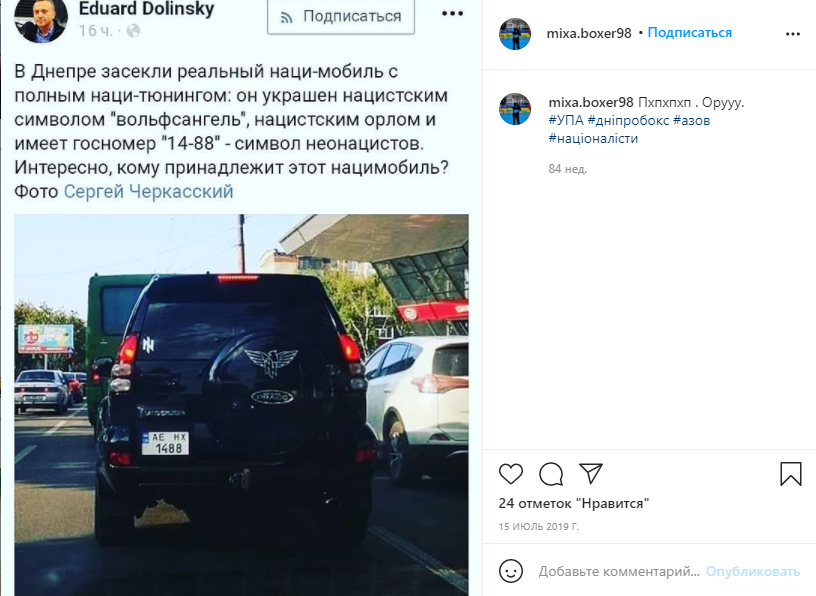Open hashtag #УПА
816x596 pixels.
point(566,120)
